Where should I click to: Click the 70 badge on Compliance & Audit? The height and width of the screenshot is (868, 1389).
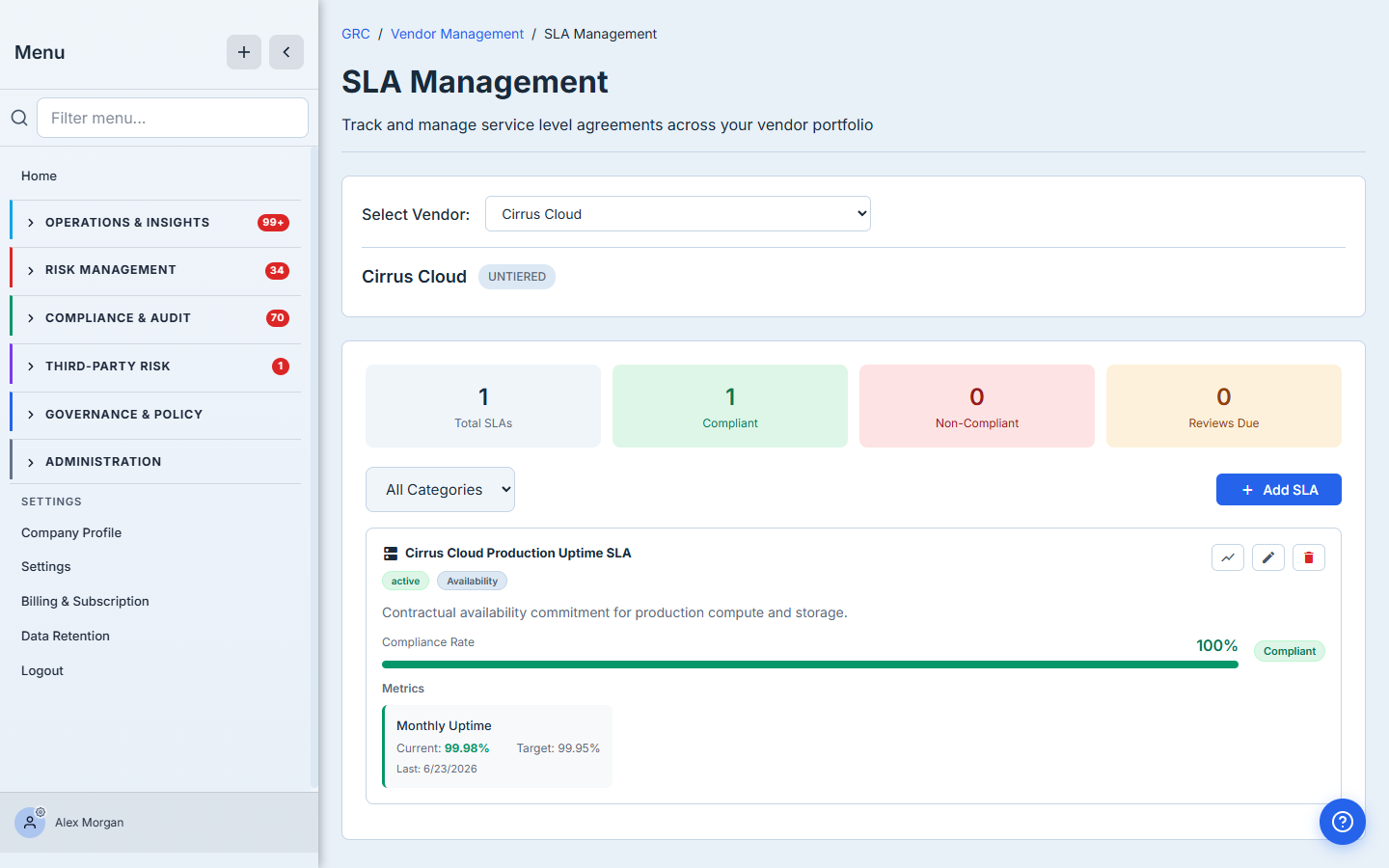(x=278, y=318)
